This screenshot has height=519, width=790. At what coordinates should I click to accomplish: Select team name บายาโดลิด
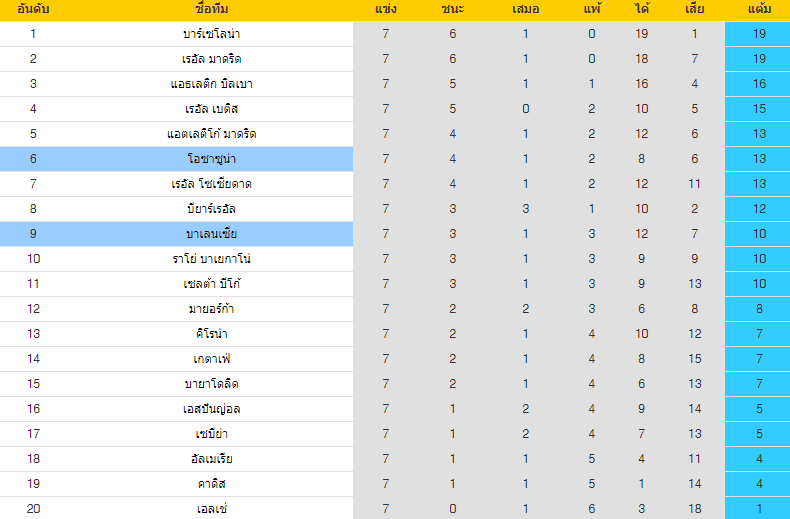pos(212,383)
